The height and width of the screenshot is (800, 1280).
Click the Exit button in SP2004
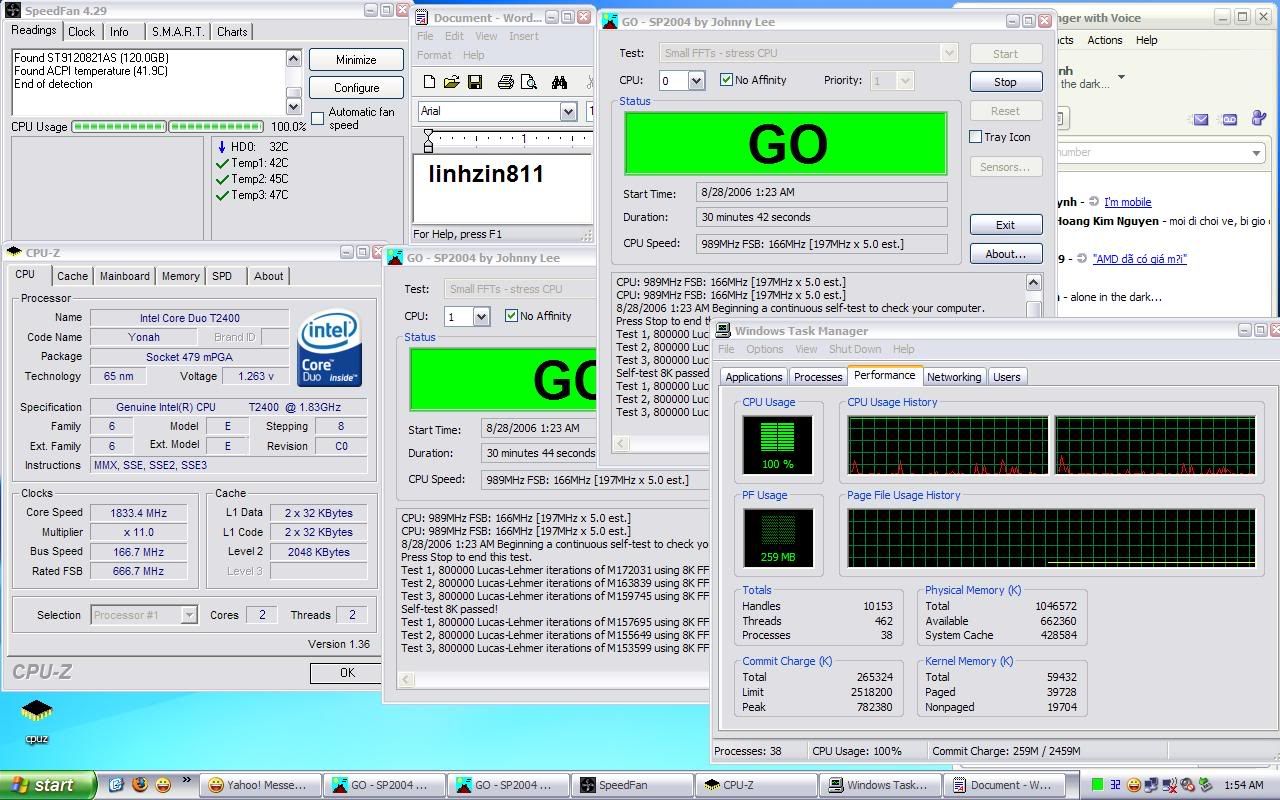tap(1005, 225)
